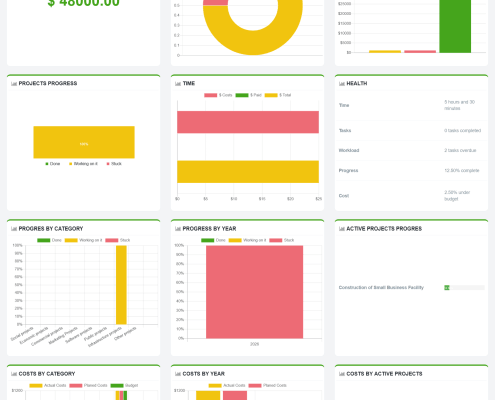495x400 pixels.
Task: Toggle $ Costs legend in Time chart
Action: (218, 95)
